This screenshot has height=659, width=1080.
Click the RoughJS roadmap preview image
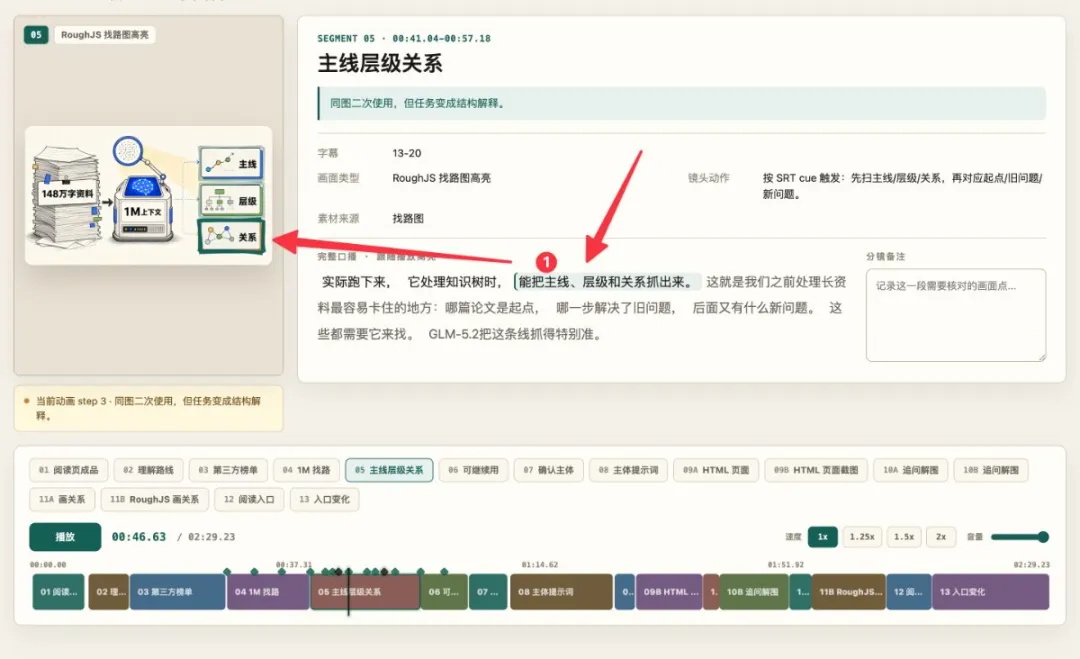149,196
